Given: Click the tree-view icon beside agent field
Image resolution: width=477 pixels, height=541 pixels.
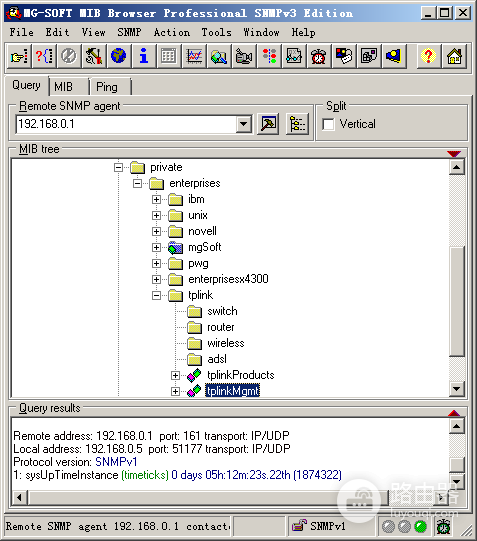Looking at the screenshot, I should click(x=297, y=124).
